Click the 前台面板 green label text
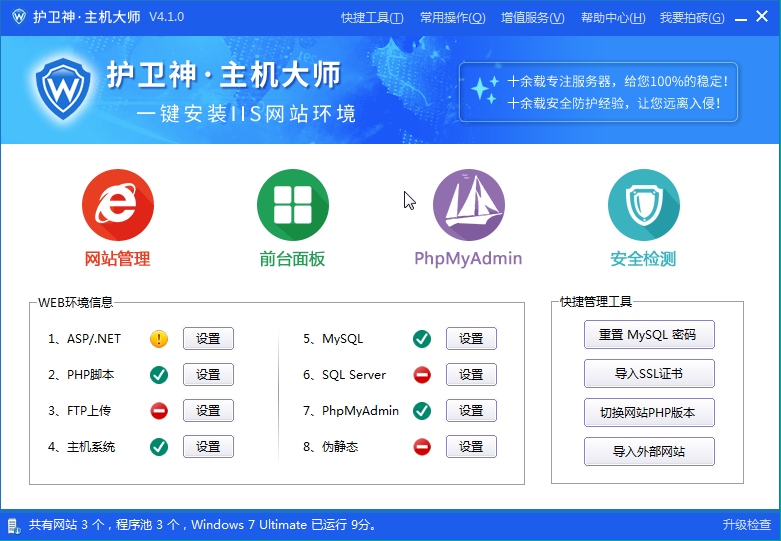The image size is (781, 541). tap(292, 259)
